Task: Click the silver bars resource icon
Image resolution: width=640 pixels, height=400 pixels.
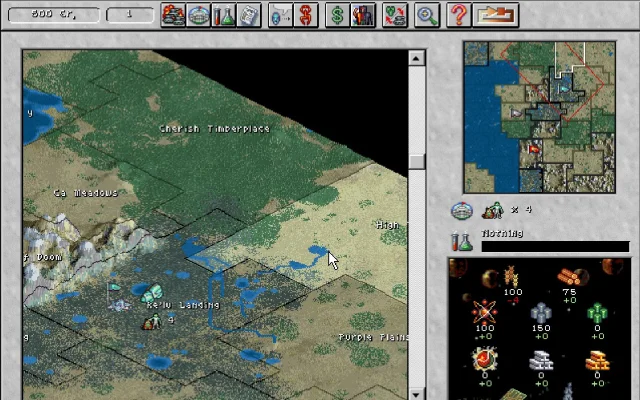Action: click(x=541, y=360)
